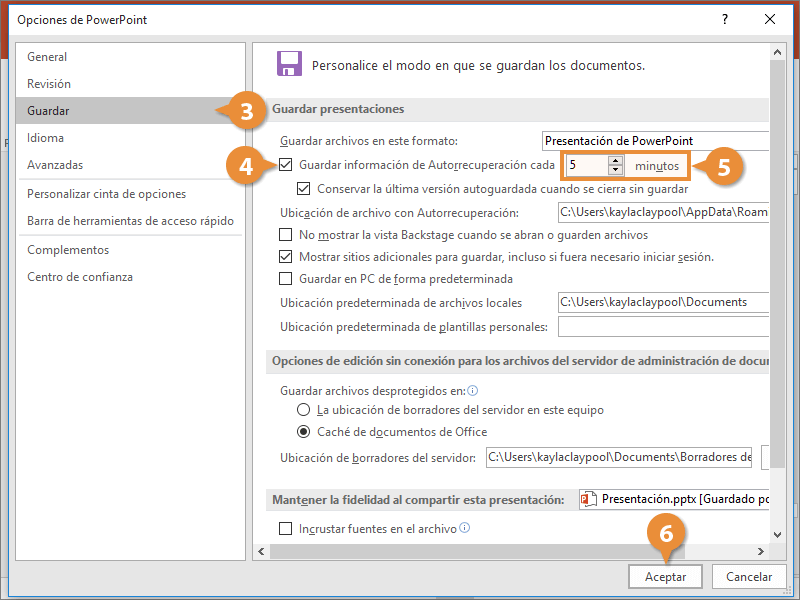Click the Cancelar button
800x600 pixels.
coord(748,577)
